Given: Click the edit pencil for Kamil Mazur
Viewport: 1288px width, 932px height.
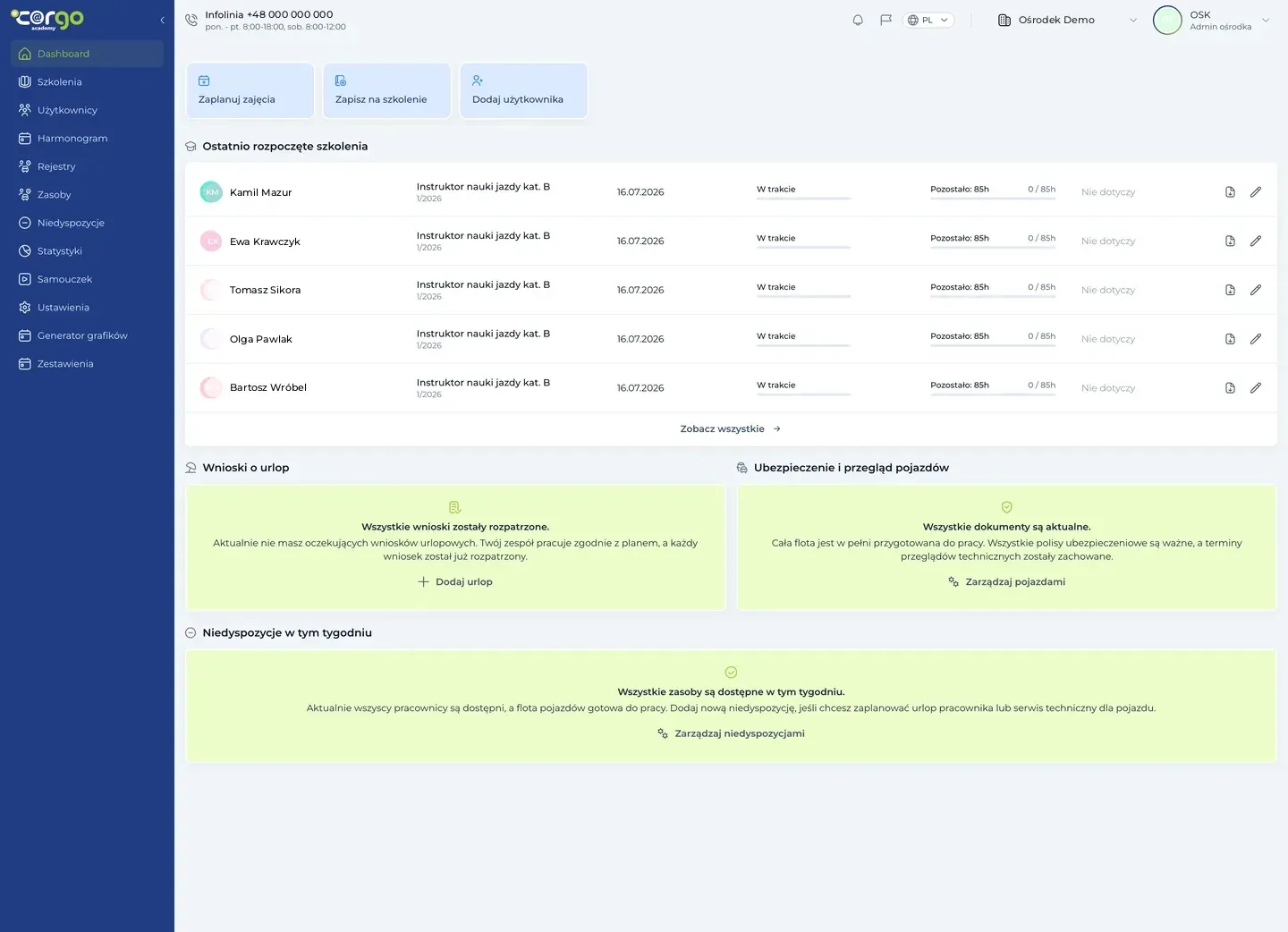Looking at the screenshot, I should pos(1256,192).
